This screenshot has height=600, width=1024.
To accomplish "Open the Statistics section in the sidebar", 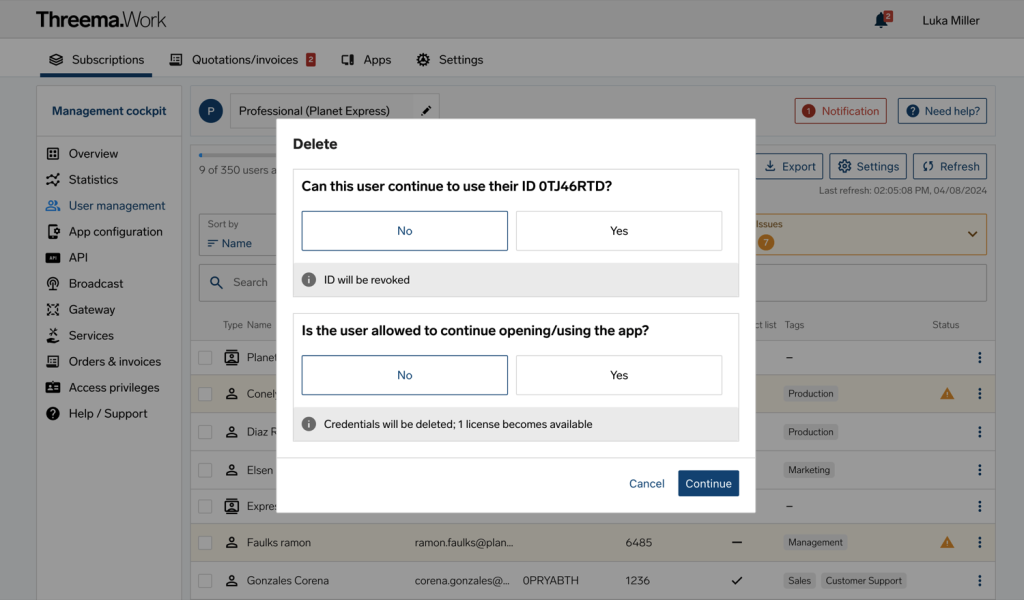I will [93, 179].
